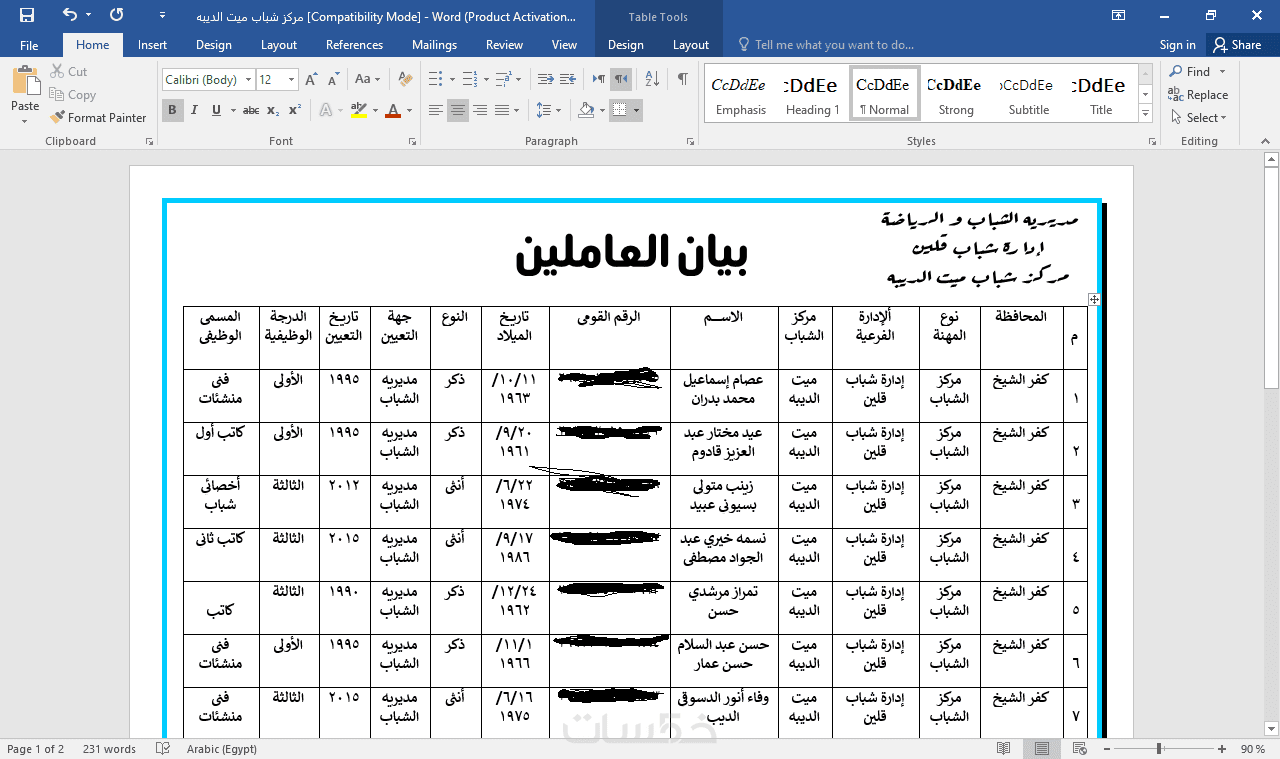Paste the clipboard contents

[25, 95]
